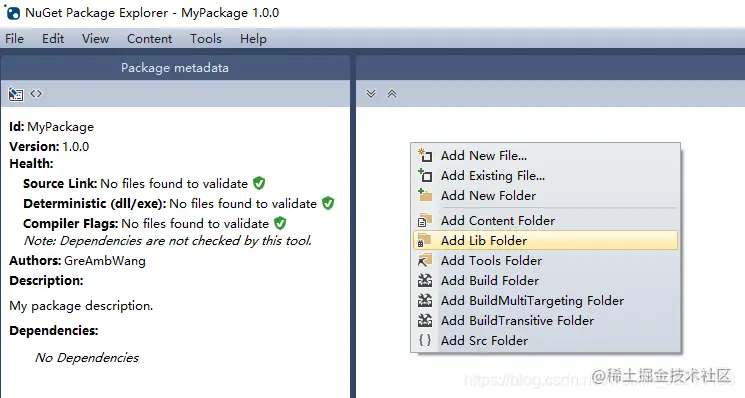745x398 pixels.
Task: Click the Add Tools Folder icon
Action: pos(425,260)
